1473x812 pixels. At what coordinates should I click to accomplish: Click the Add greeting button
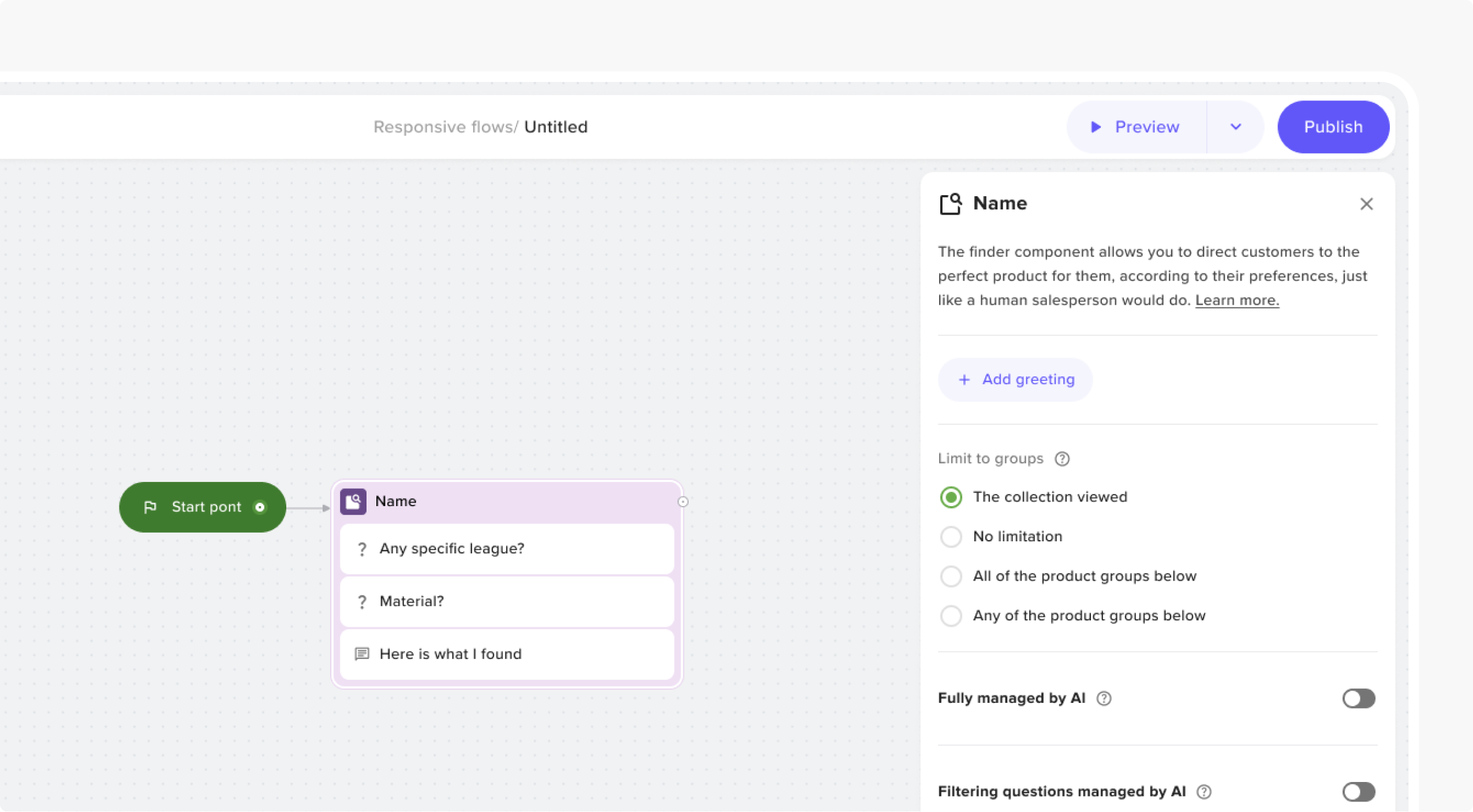[1015, 380]
